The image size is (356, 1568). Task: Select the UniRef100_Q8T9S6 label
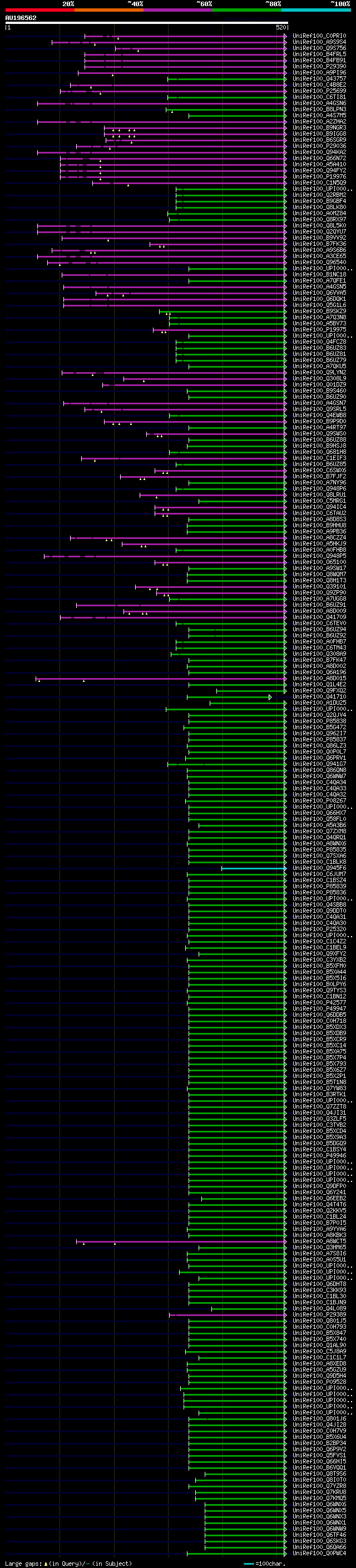(319, 1473)
